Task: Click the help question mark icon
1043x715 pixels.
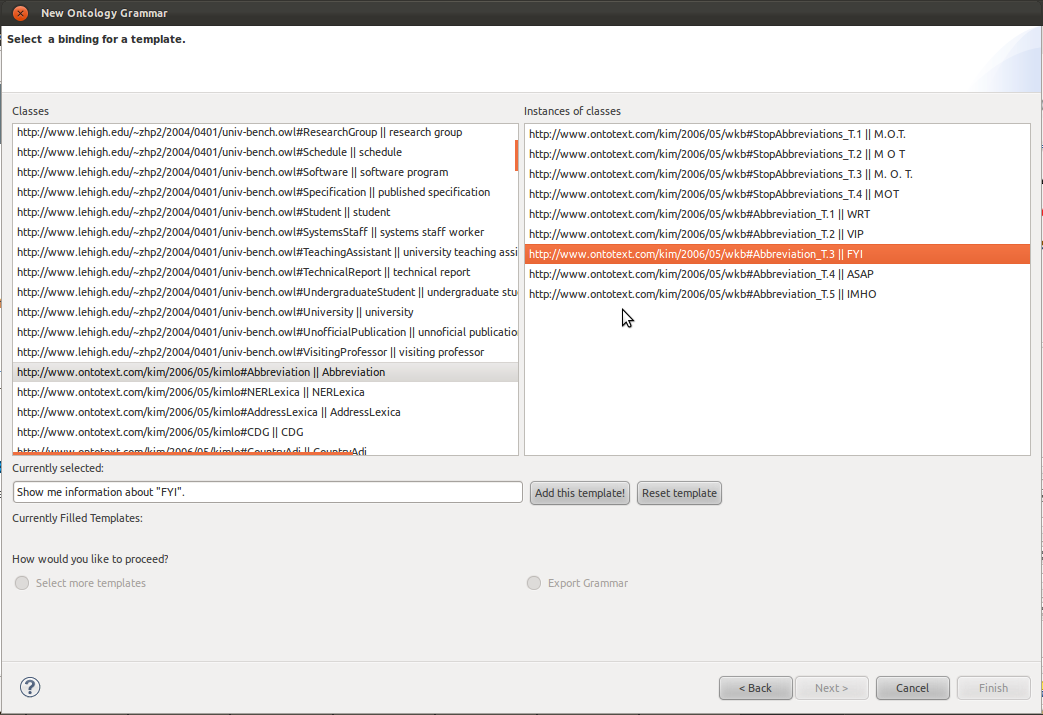Action: [30, 687]
